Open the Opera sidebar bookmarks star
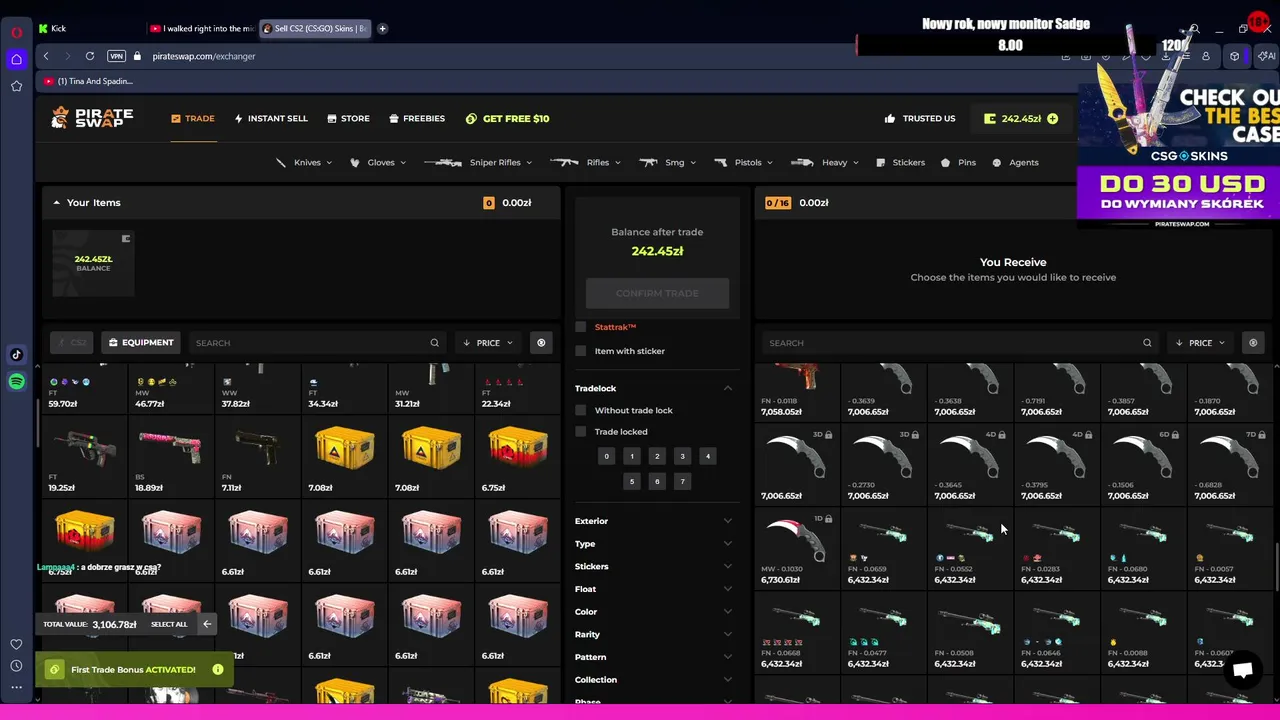The width and height of the screenshot is (1280, 720). (16, 86)
